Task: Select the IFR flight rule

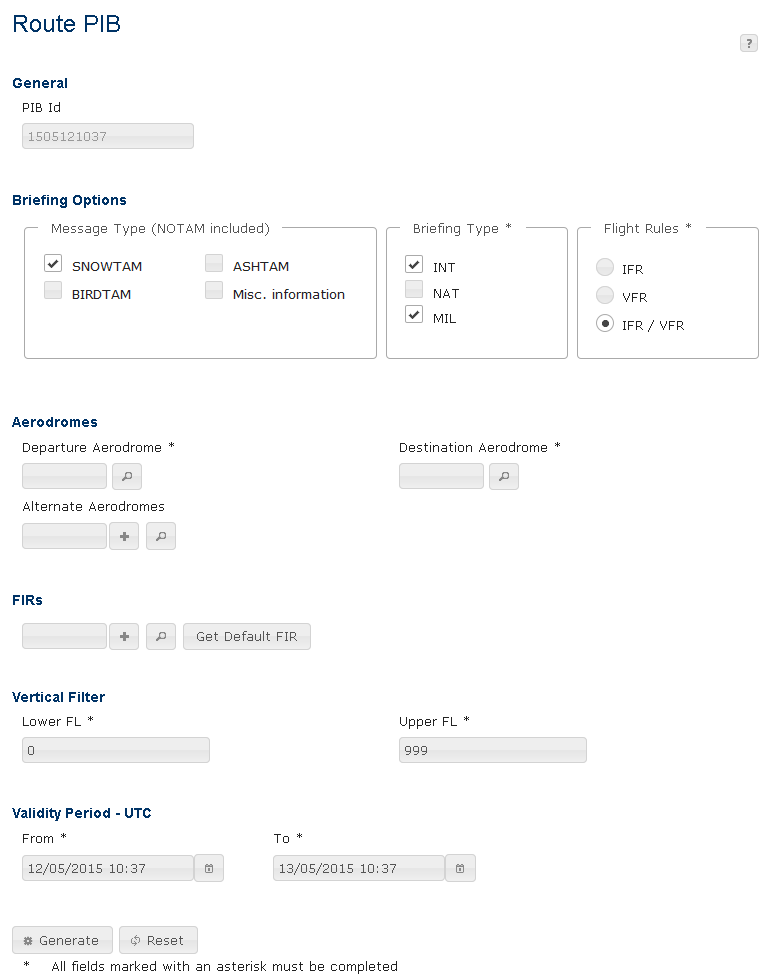Action: pos(604,268)
